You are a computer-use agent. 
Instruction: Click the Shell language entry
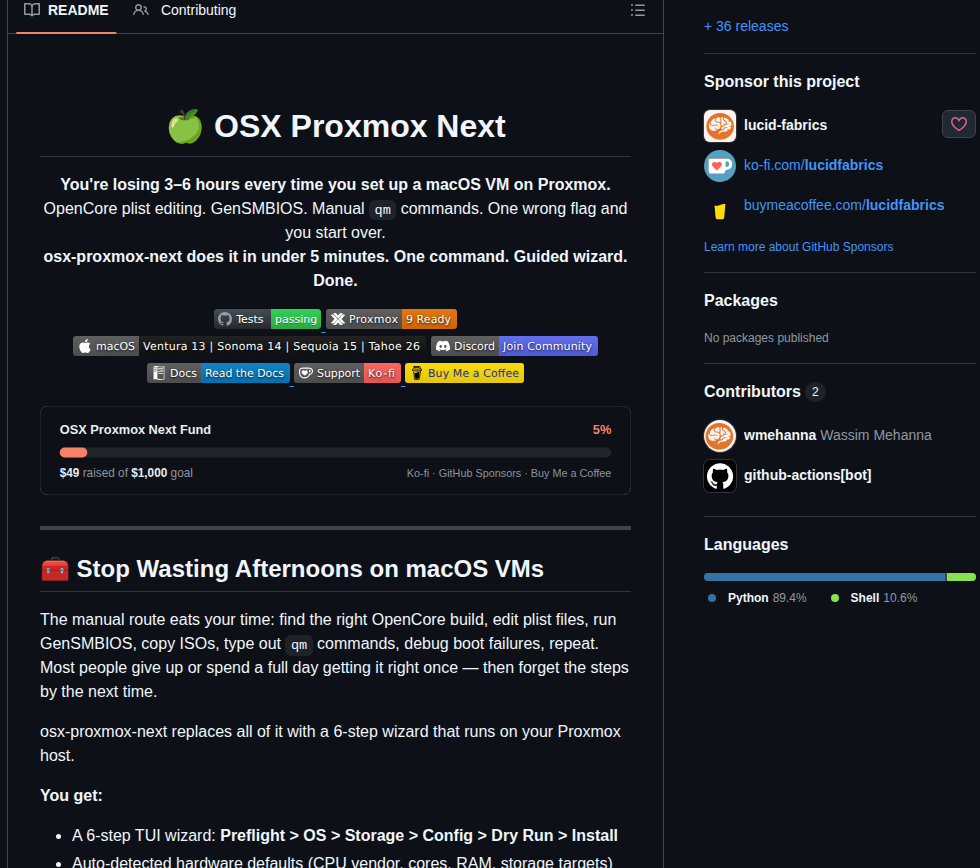(x=874, y=598)
